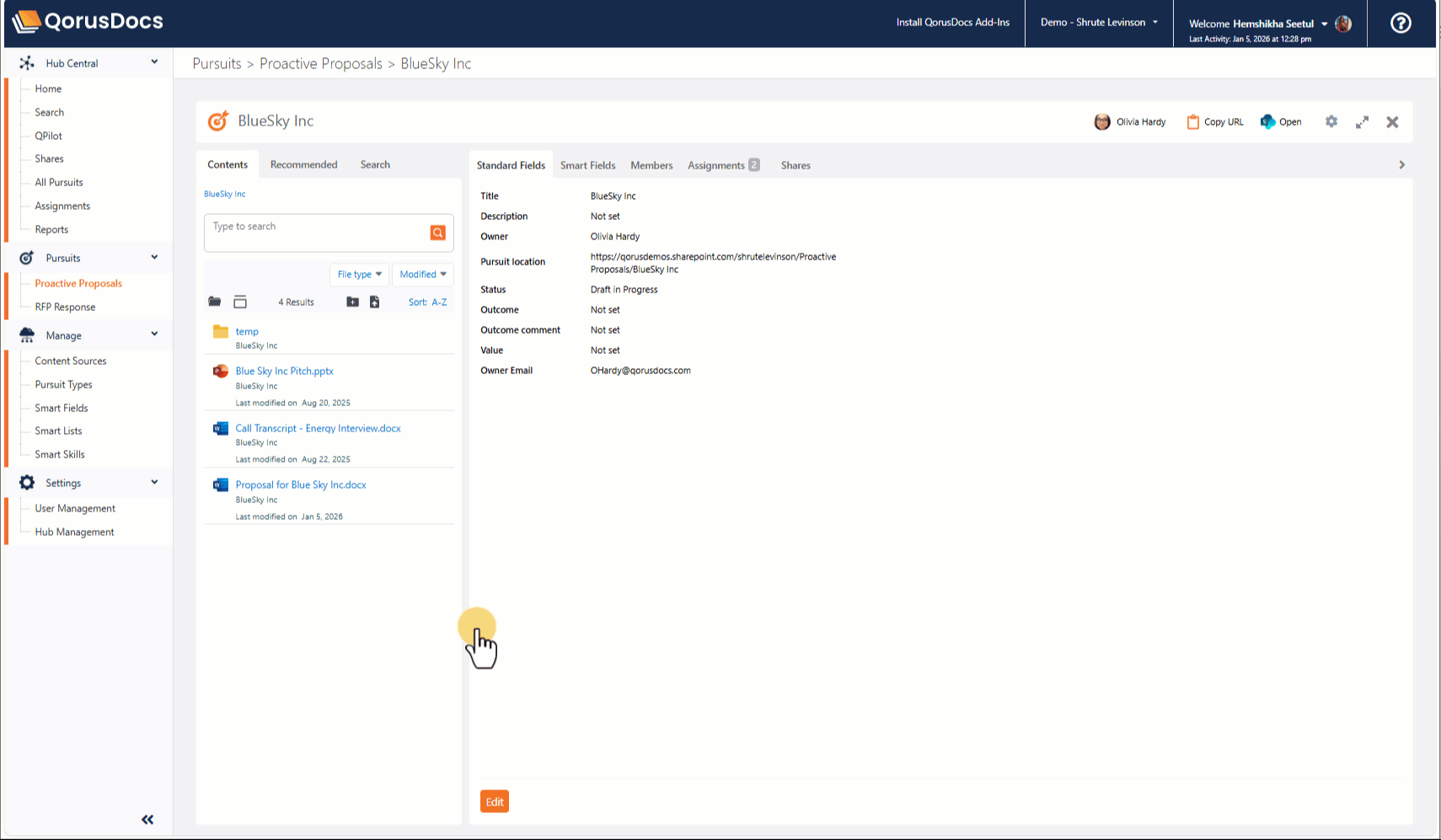Screen dimensions: 1441x840
Task: Open the help question mark icon
Action: (x=1401, y=23)
